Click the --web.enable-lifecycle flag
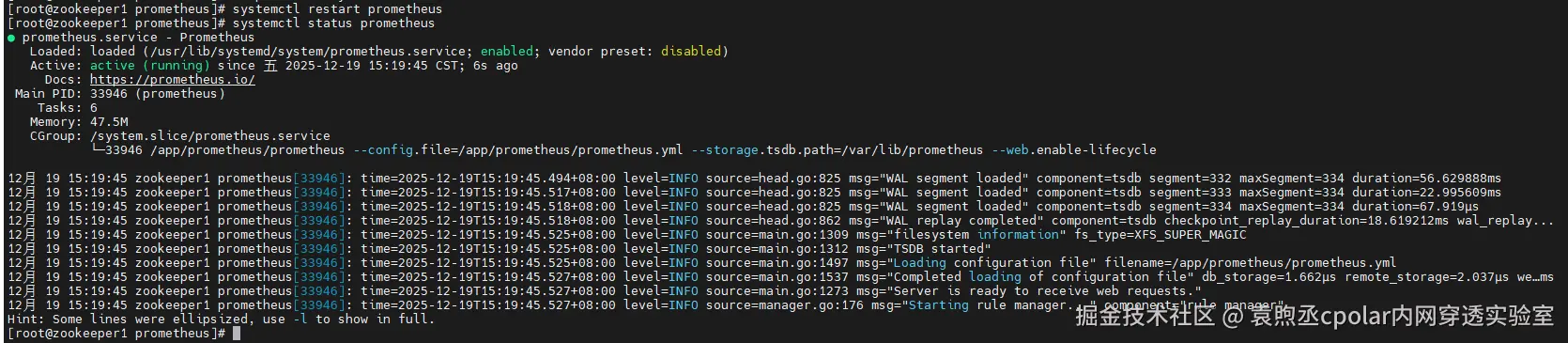The image size is (1568, 343). (1074, 150)
